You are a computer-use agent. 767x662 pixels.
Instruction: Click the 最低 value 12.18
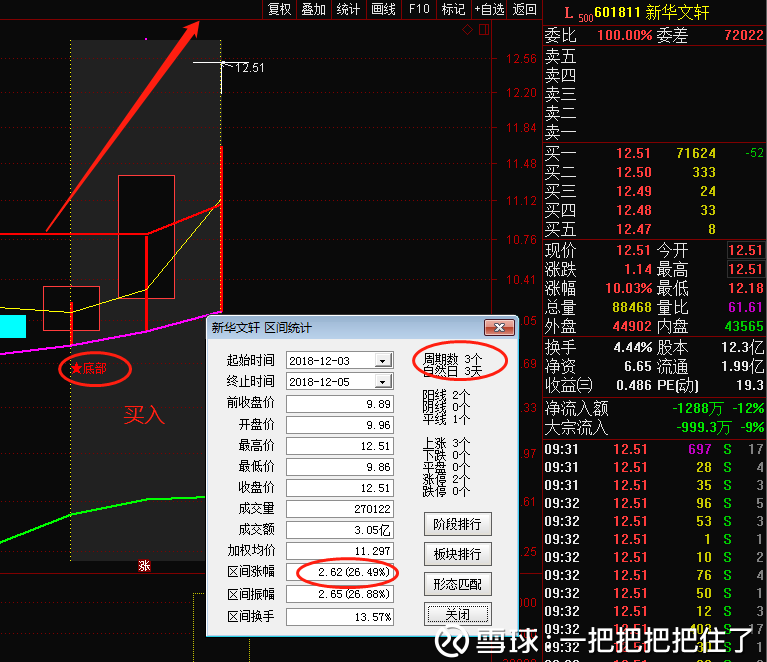pyautogui.click(x=745, y=288)
